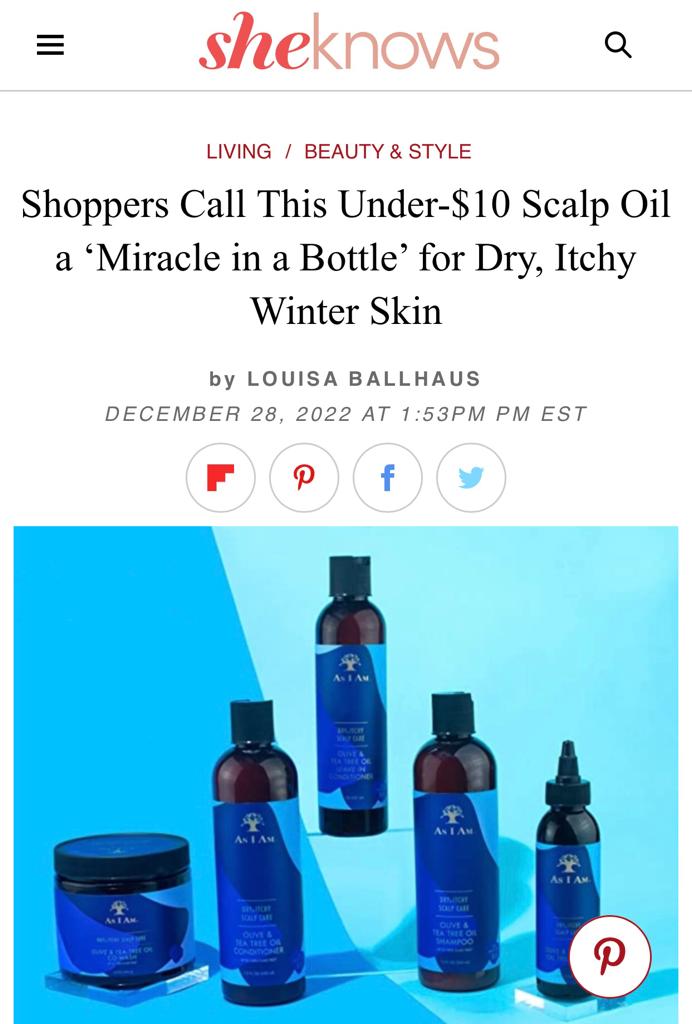This screenshot has height=1024, width=692.
Task: Open the hamburger navigation menu
Action: [x=50, y=45]
